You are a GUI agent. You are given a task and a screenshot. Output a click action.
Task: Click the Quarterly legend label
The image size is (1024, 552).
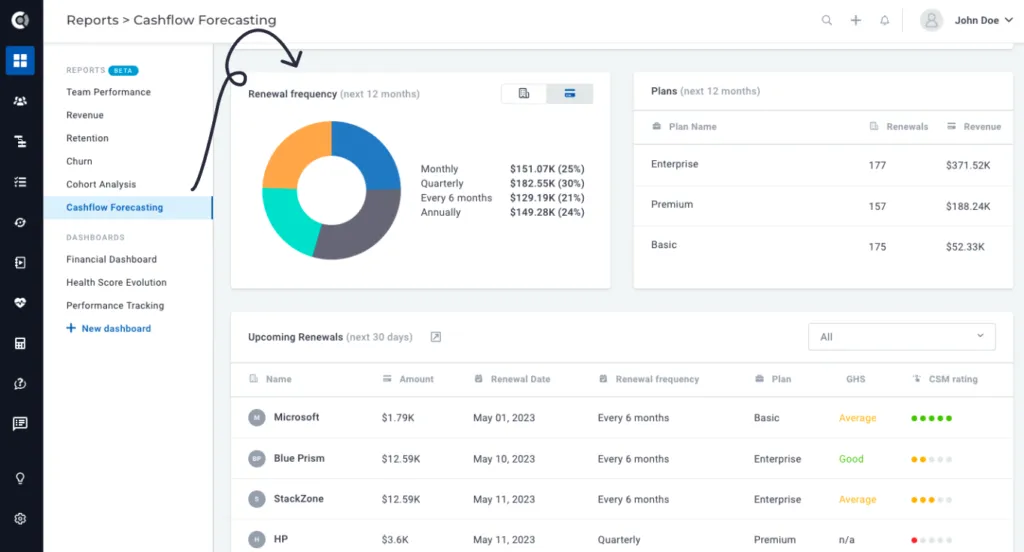tap(442, 184)
